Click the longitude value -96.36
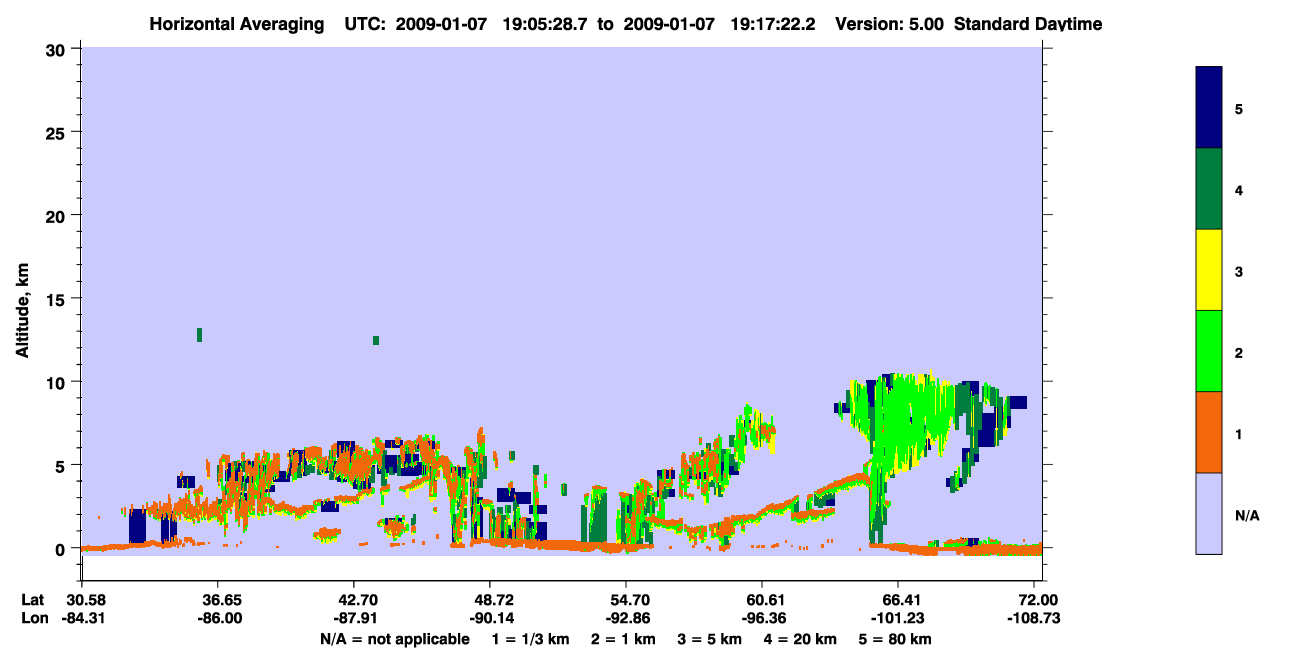 pyautogui.click(x=762, y=618)
